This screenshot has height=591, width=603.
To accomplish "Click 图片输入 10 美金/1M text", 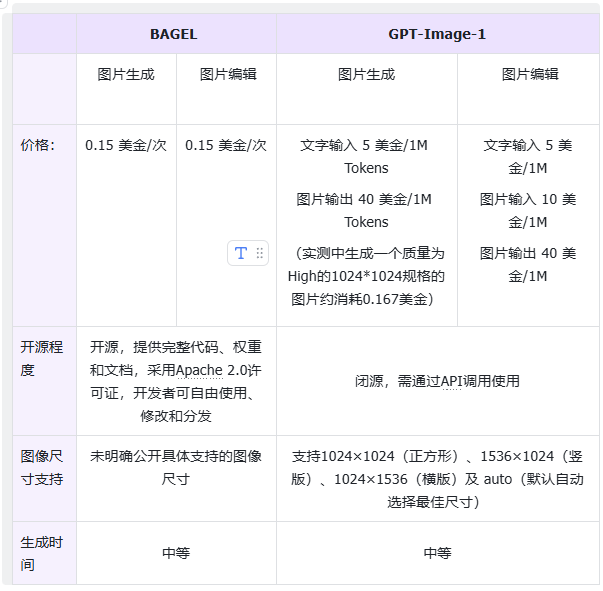I will [x=528, y=210].
